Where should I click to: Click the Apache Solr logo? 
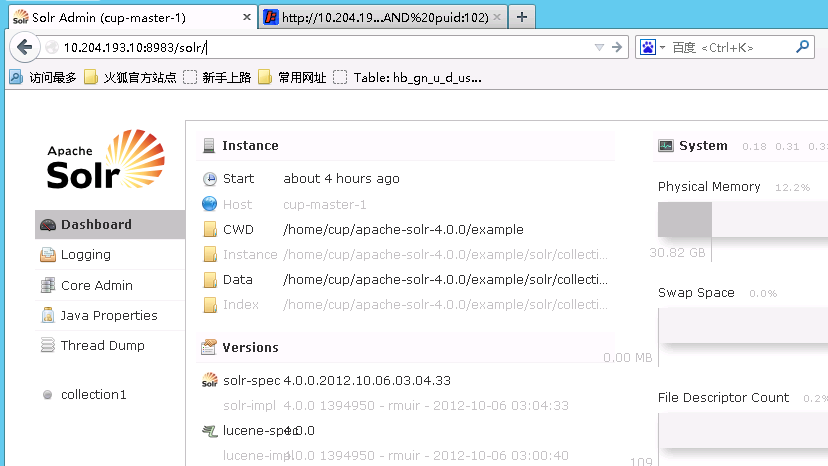tap(106, 160)
